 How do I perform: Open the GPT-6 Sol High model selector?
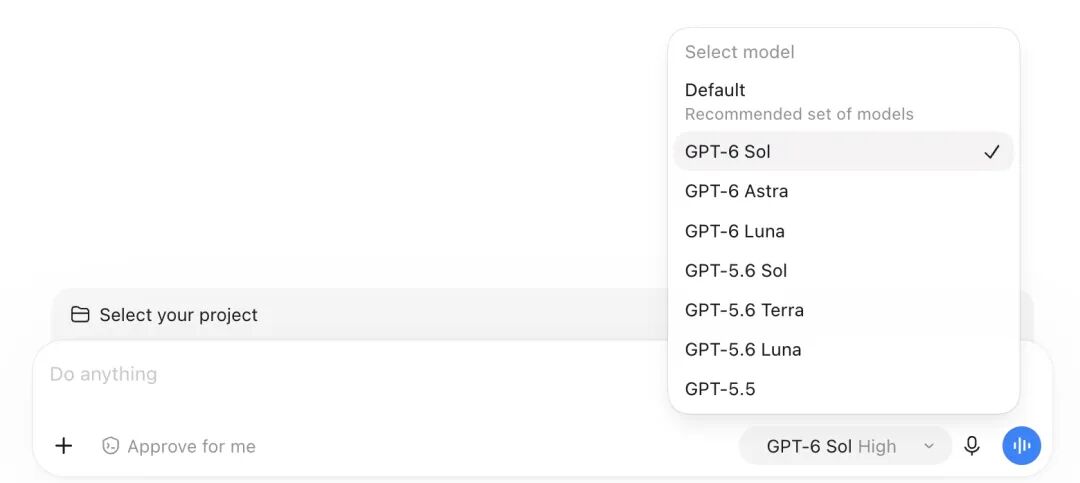[x=845, y=446]
